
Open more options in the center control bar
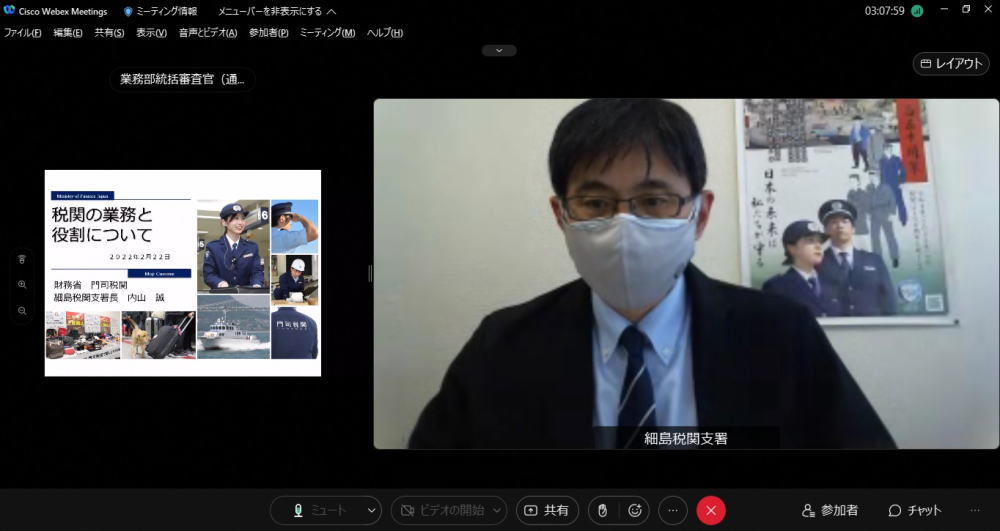pos(673,510)
